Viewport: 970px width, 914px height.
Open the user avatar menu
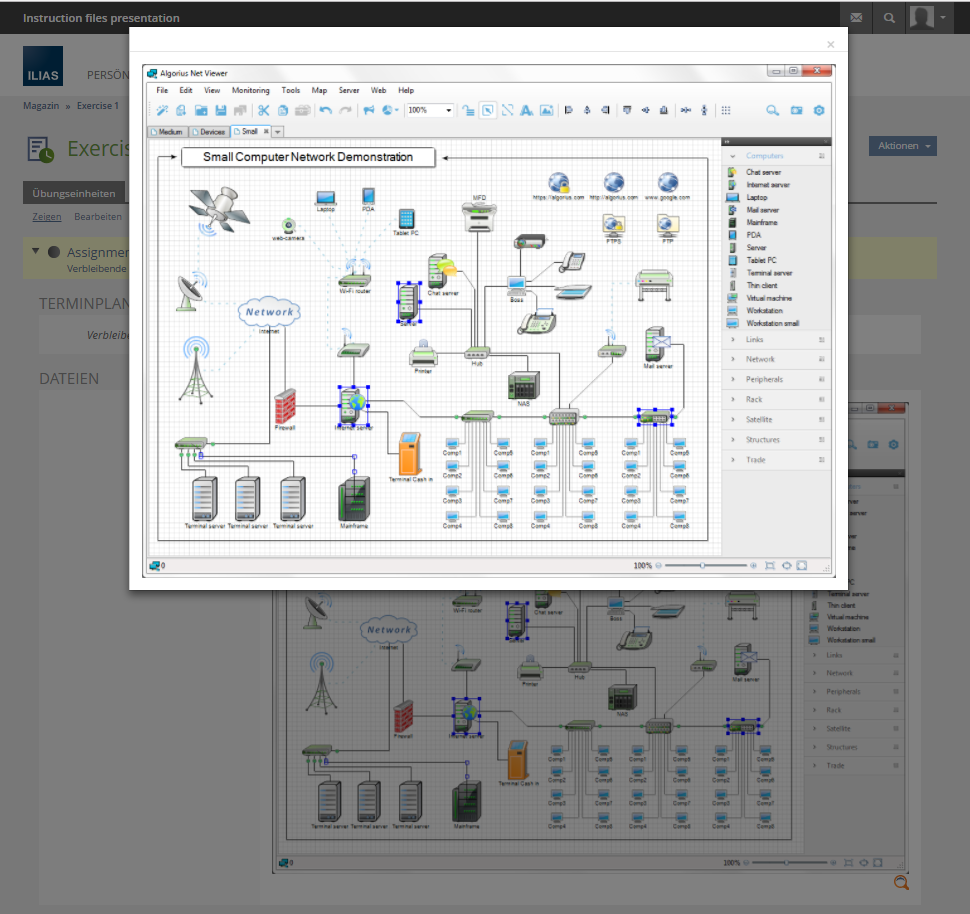point(928,18)
